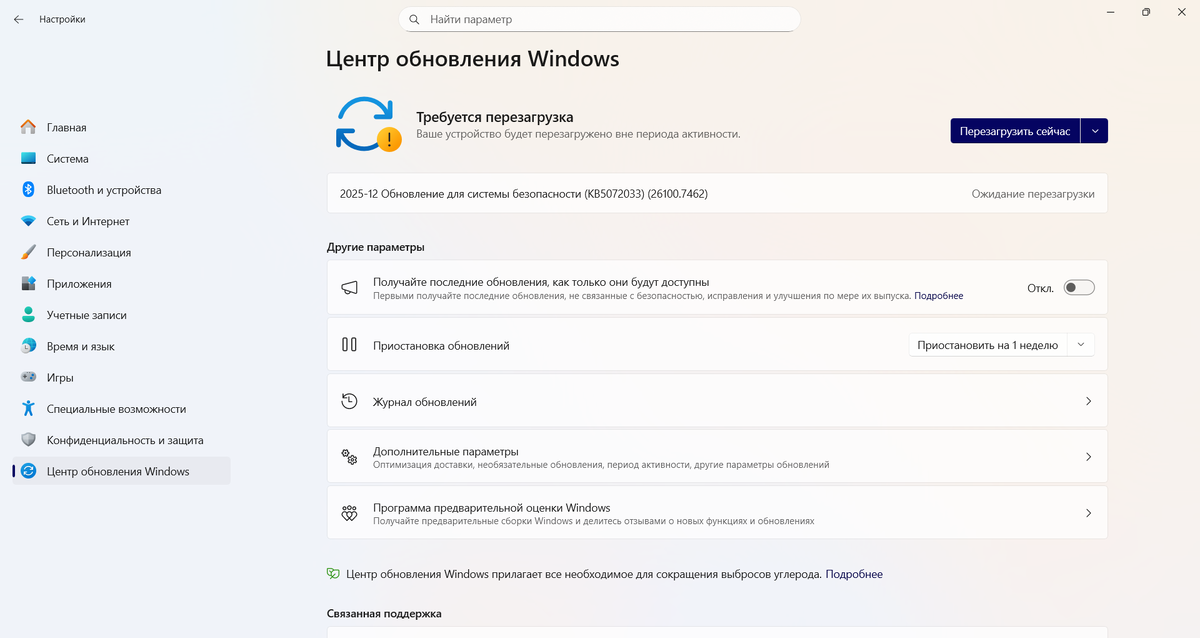Open the Windows Insider Program row

[x=716, y=513]
